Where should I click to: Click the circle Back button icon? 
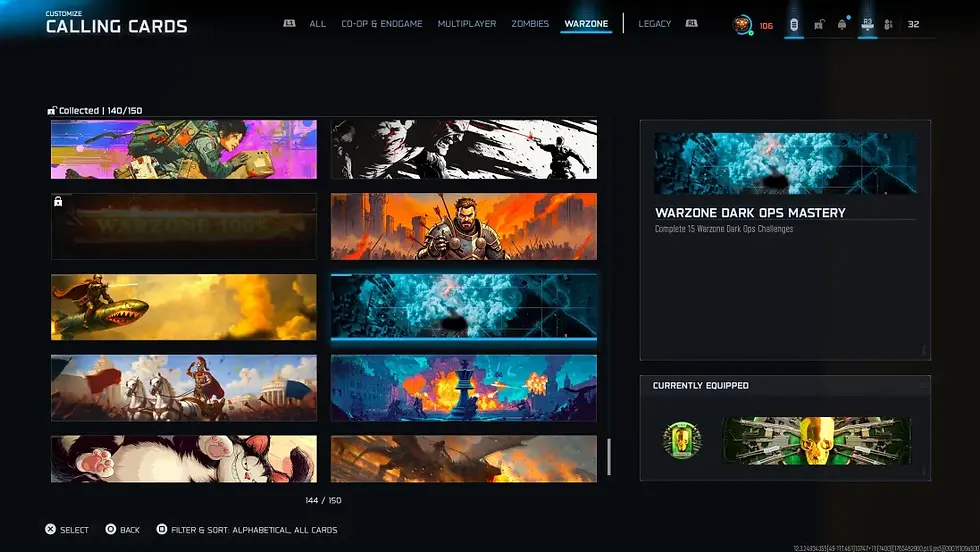tap(111, 529)
